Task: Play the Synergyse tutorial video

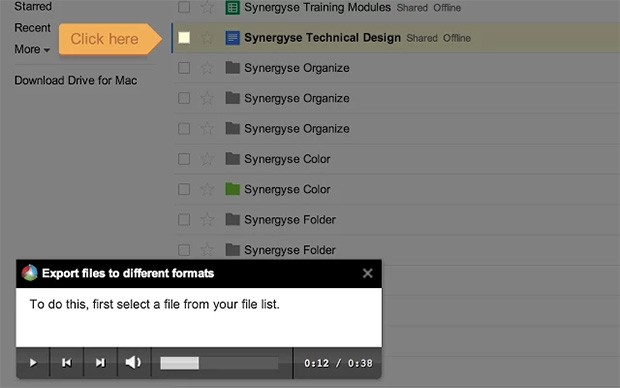Action: (x=33, y=363)
